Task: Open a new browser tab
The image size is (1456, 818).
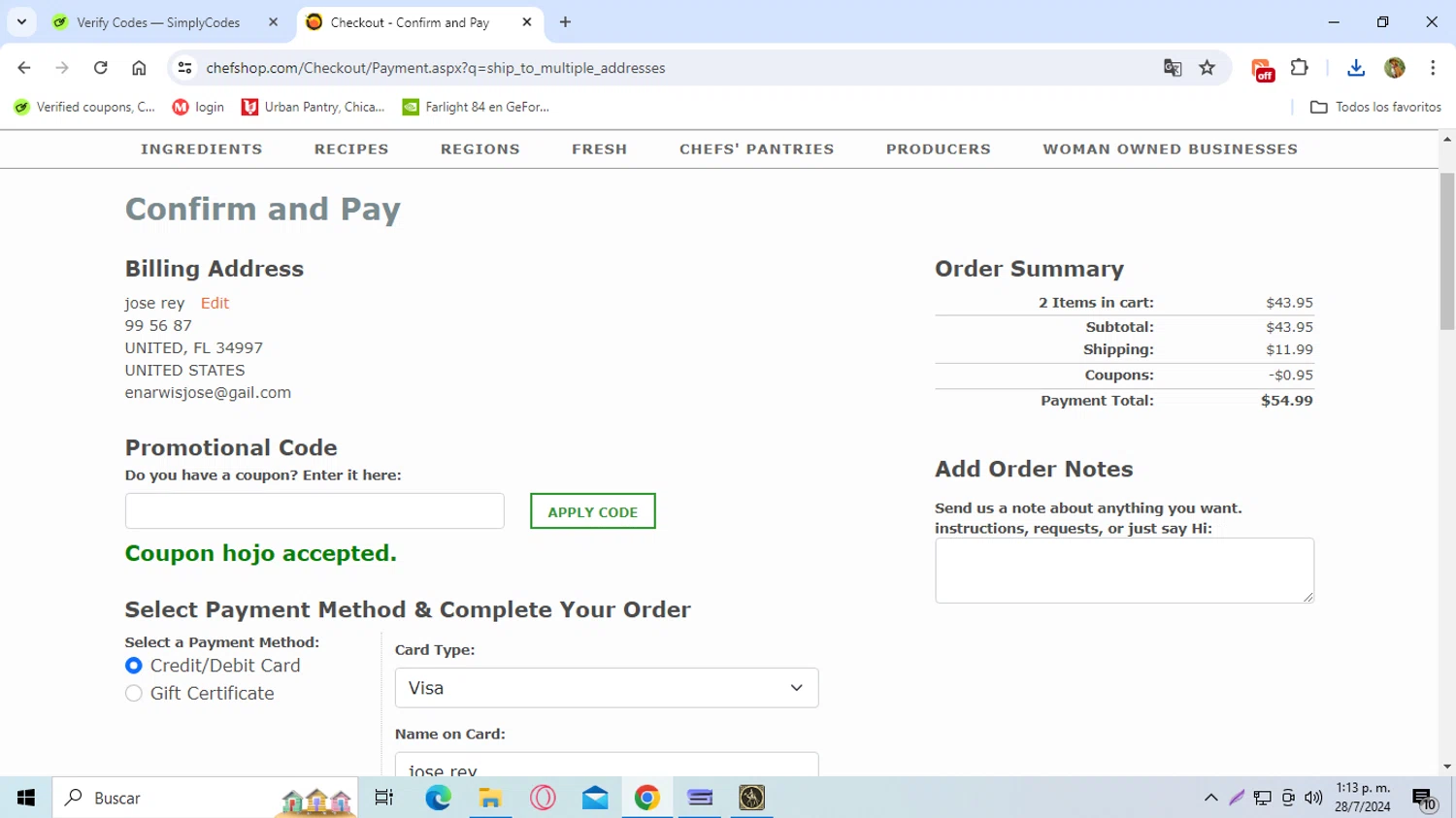Action: [x=565, y=22]
